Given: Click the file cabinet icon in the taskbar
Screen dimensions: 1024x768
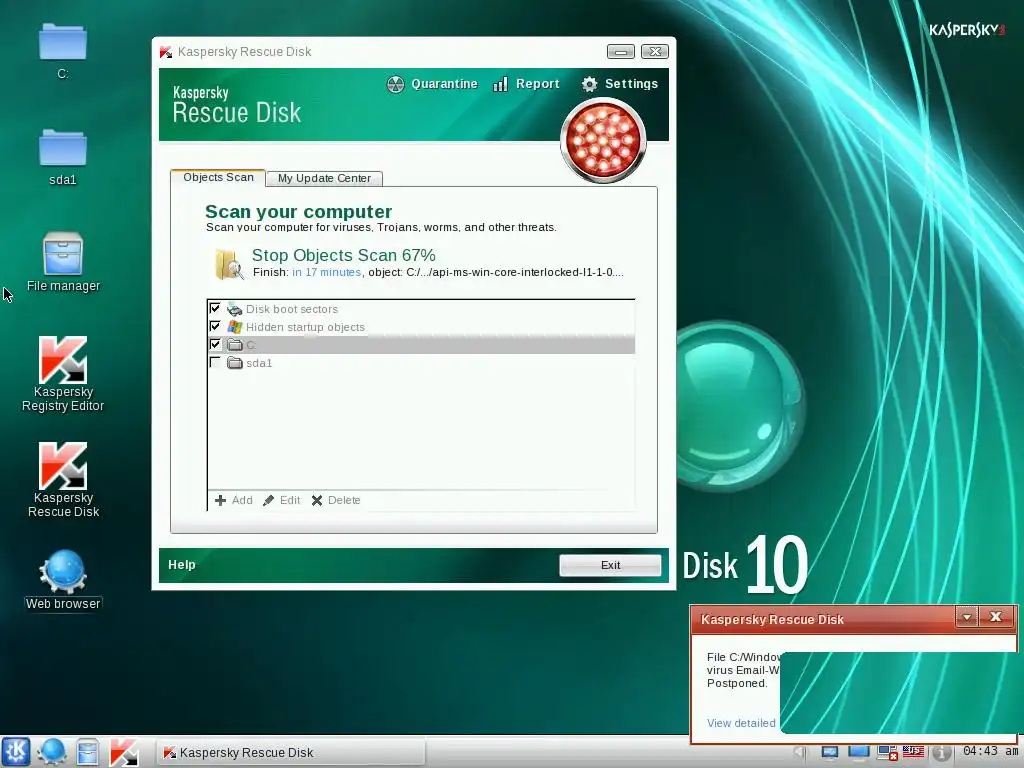Looking at the screenshot, I should pyautogui.click(x=88, y=752).
